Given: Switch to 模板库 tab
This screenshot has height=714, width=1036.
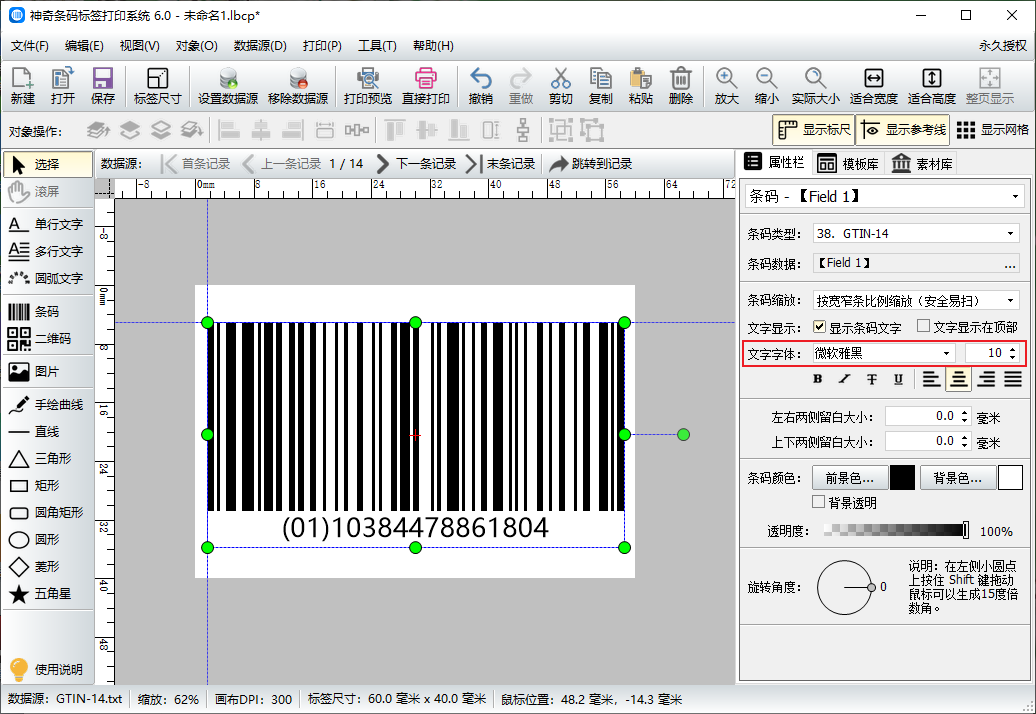Looking at the screenshot, I should pos(847,163).
